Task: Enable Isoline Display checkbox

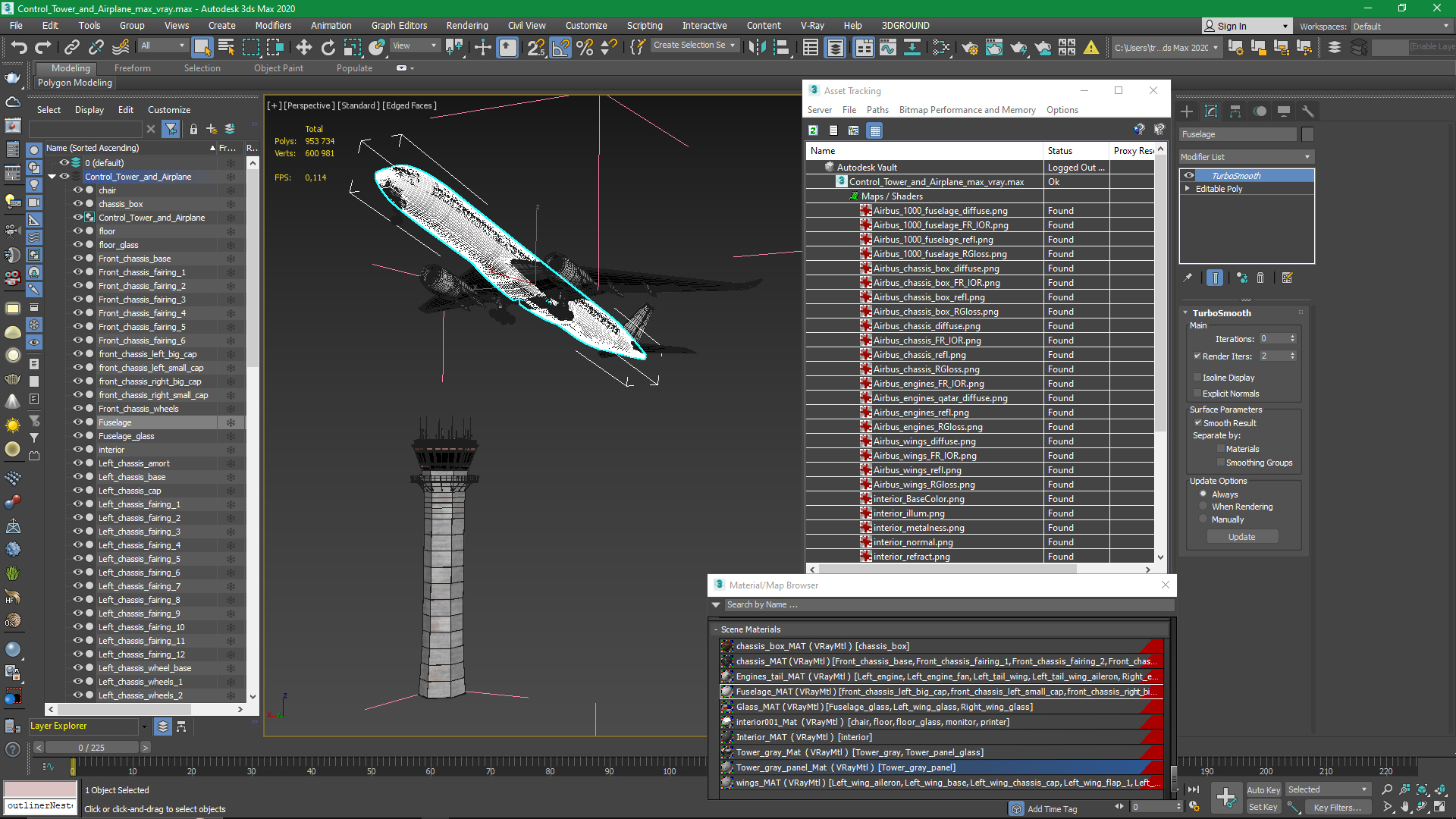Action: coord(1197,378)
